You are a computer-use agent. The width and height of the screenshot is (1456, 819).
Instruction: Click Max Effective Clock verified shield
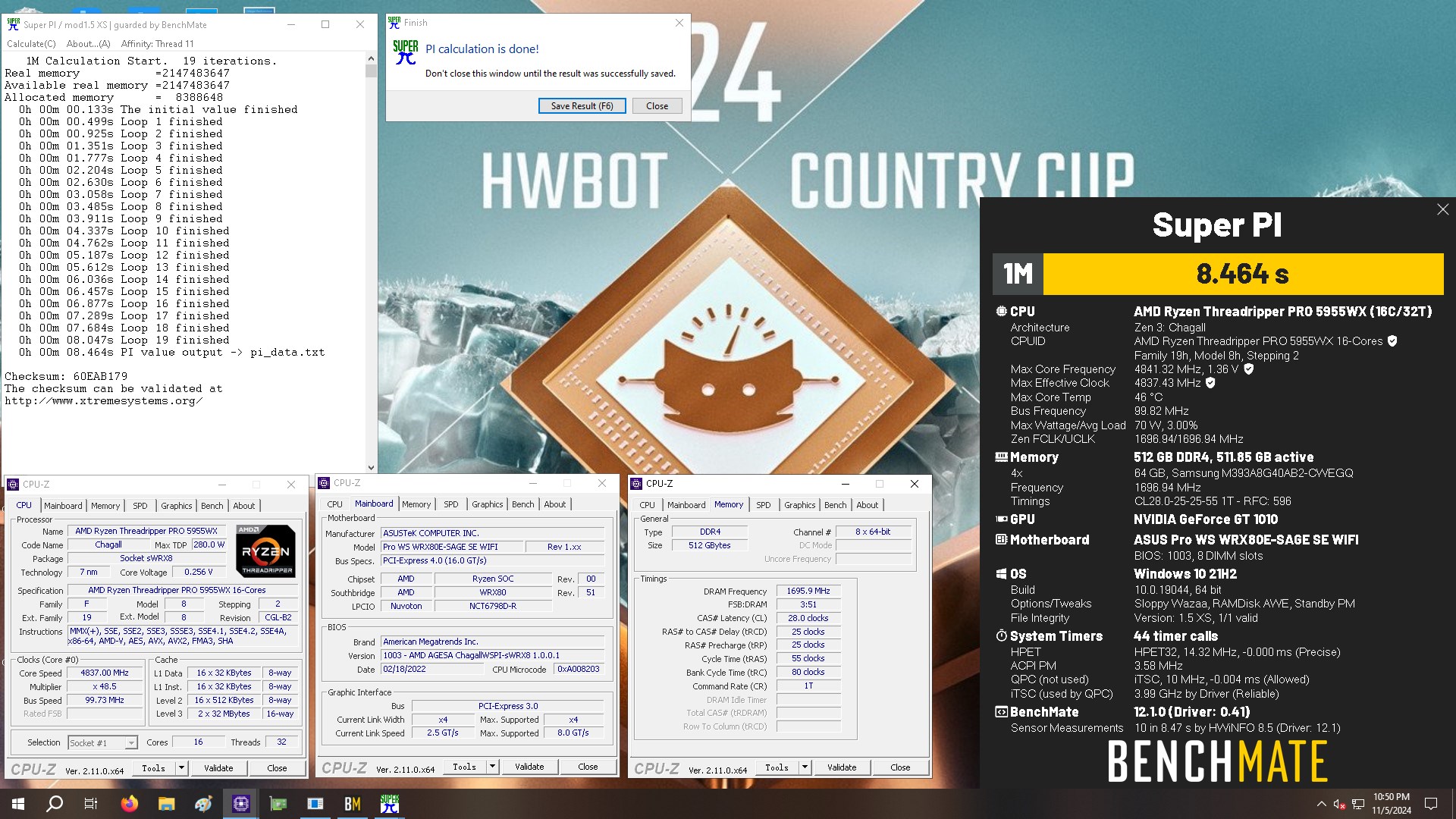coord(1210,383)
